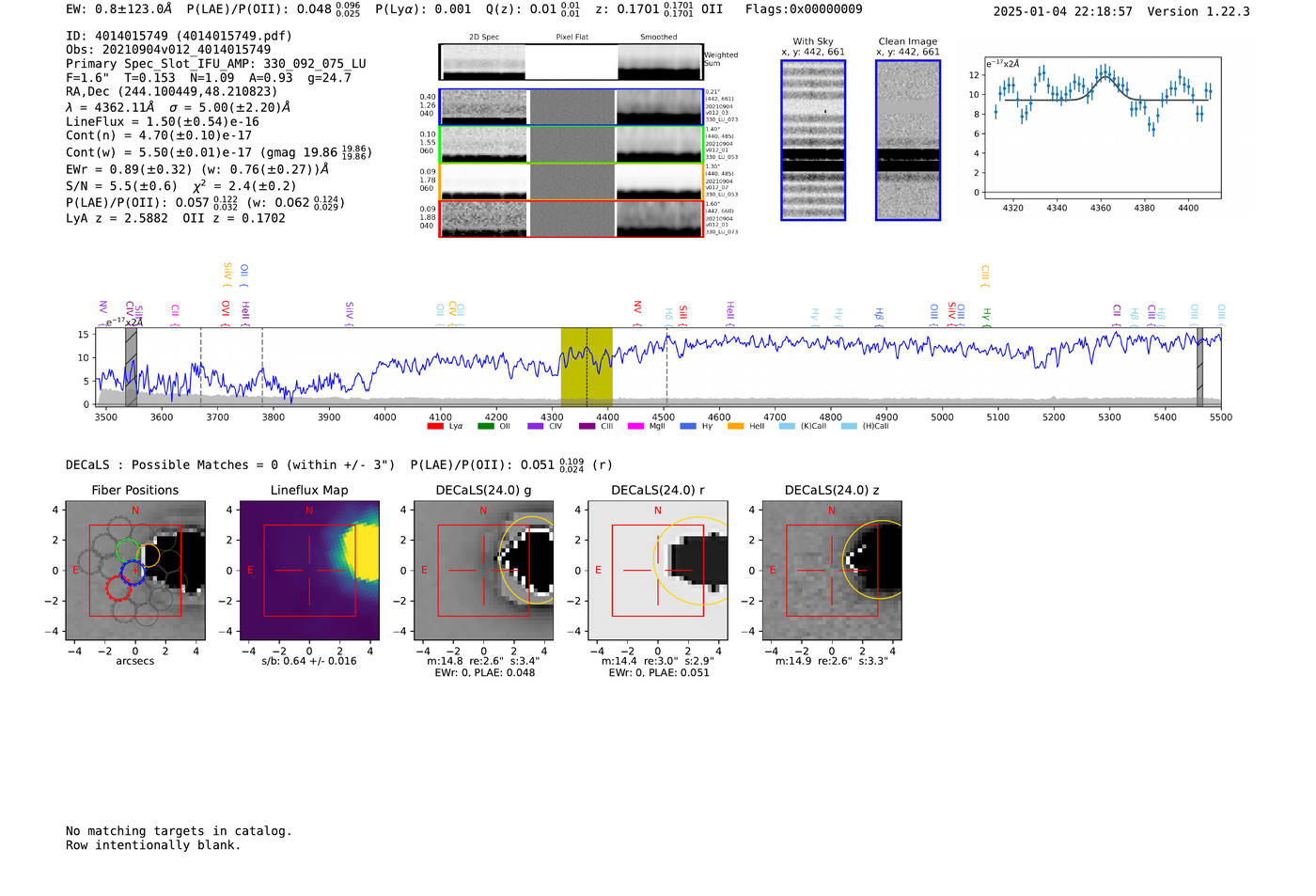The width and height of the screenshot is (1316, 896).
Task: Click the green Hγ line label near 5080 Å
Action: 986,315
